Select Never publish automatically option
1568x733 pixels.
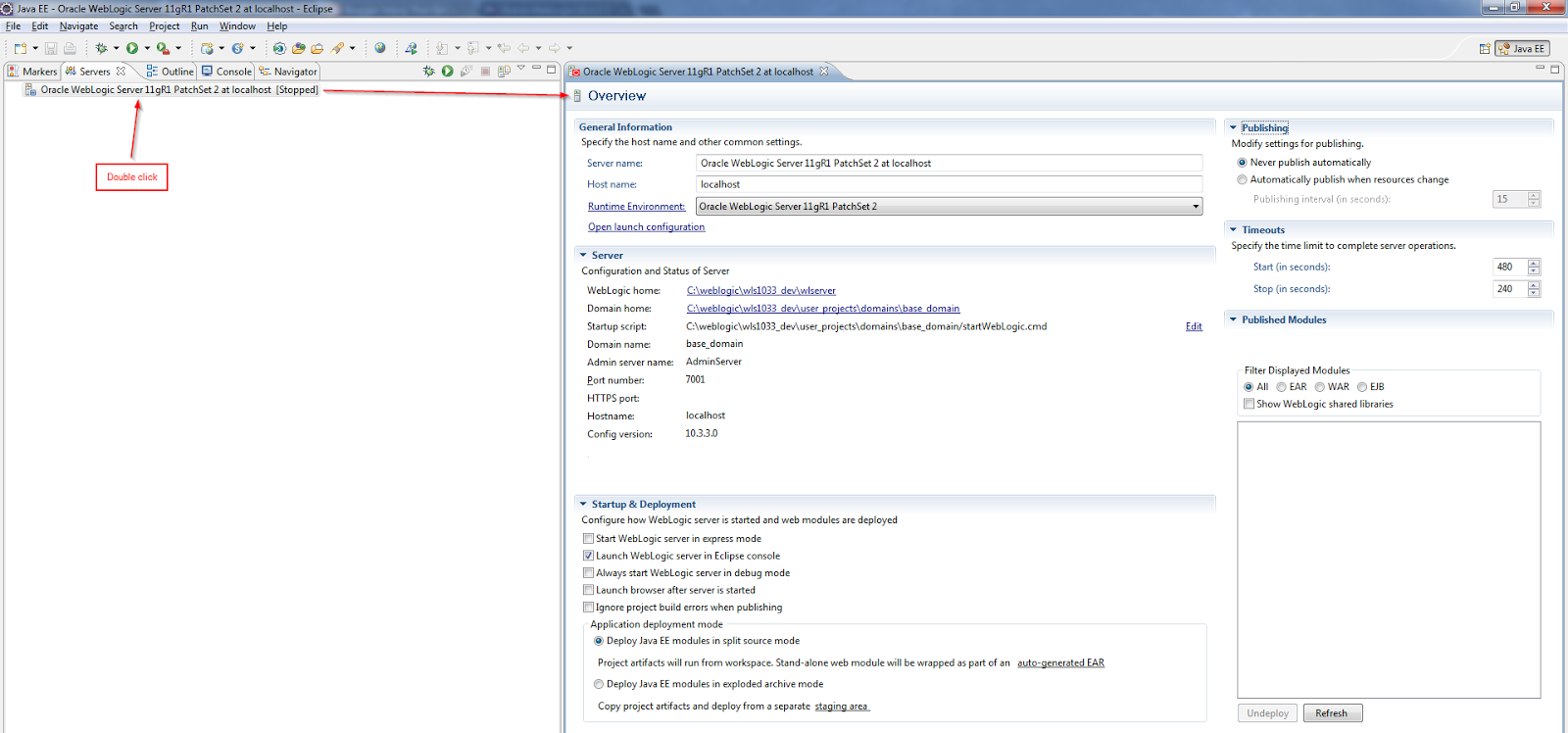[1243, 163]
